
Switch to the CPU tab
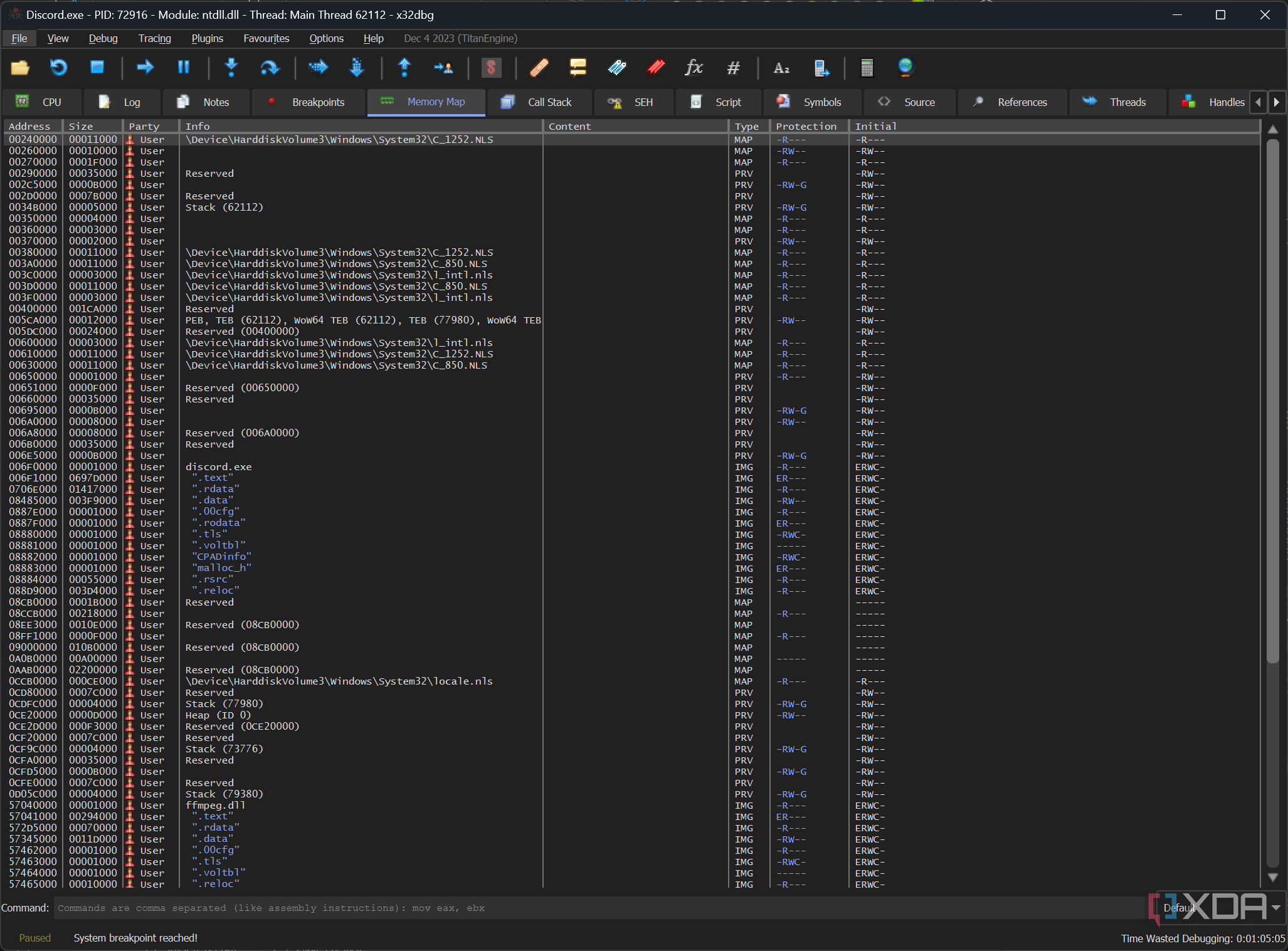(42, 102)
